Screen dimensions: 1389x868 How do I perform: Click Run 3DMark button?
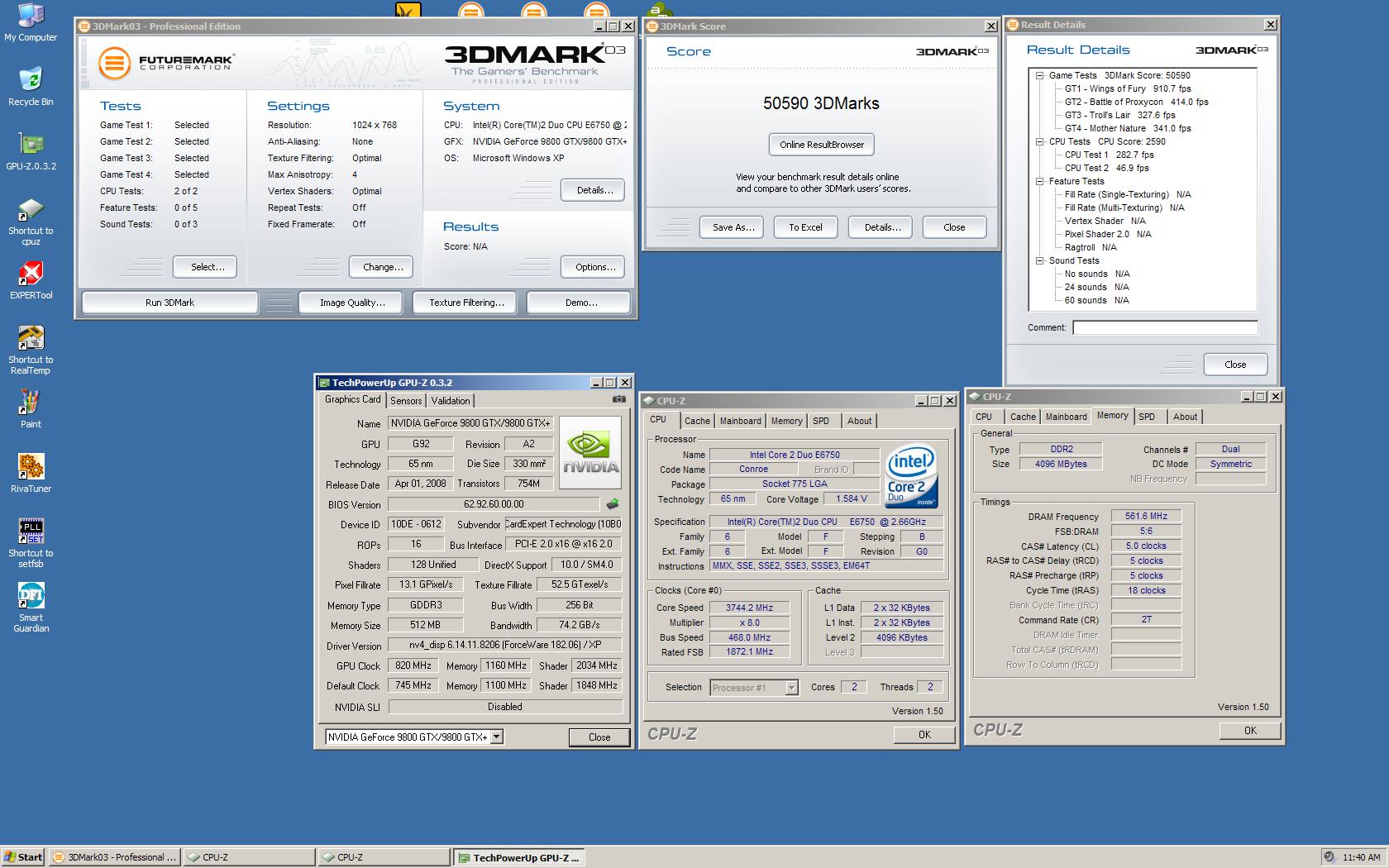click(x=169, y=303)
